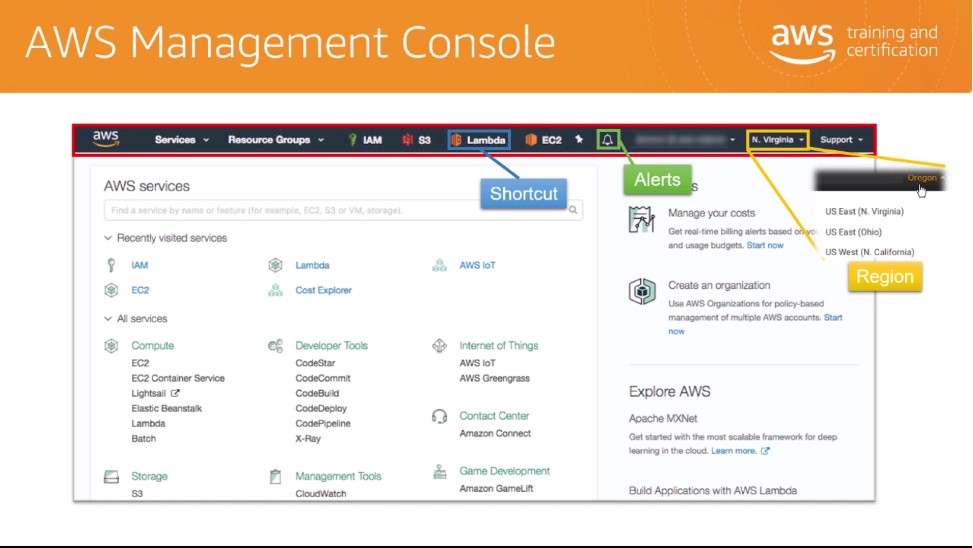Open the N. Virginia region dropdown
Viewport: 973px width, 548px height.
[x=778, y=140]
